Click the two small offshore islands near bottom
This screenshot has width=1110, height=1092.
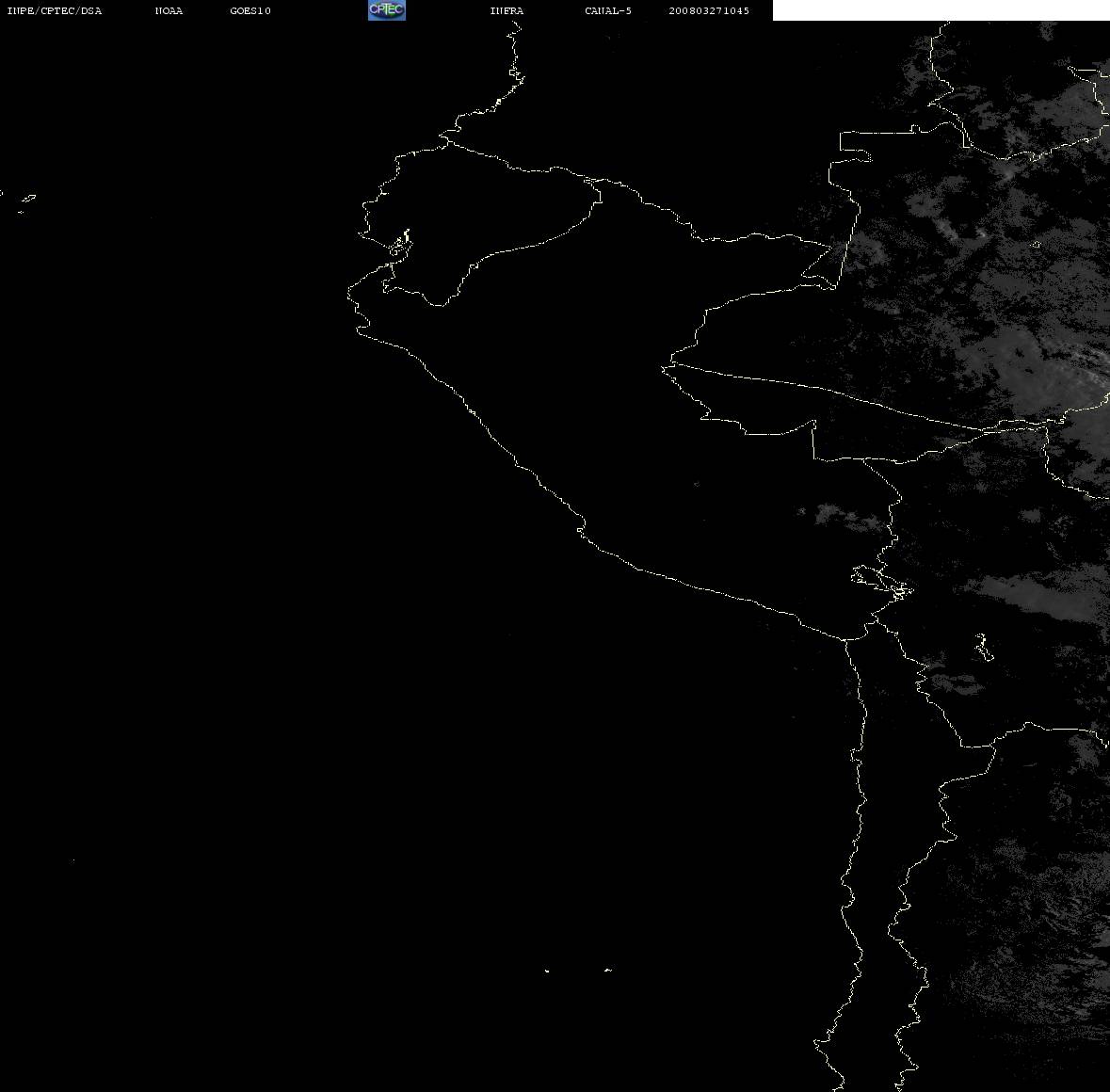577,970
